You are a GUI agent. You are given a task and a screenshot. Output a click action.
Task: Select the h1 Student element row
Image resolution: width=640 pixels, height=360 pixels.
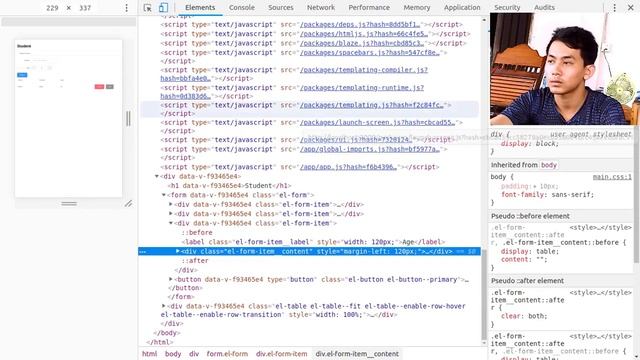point(230,186)
